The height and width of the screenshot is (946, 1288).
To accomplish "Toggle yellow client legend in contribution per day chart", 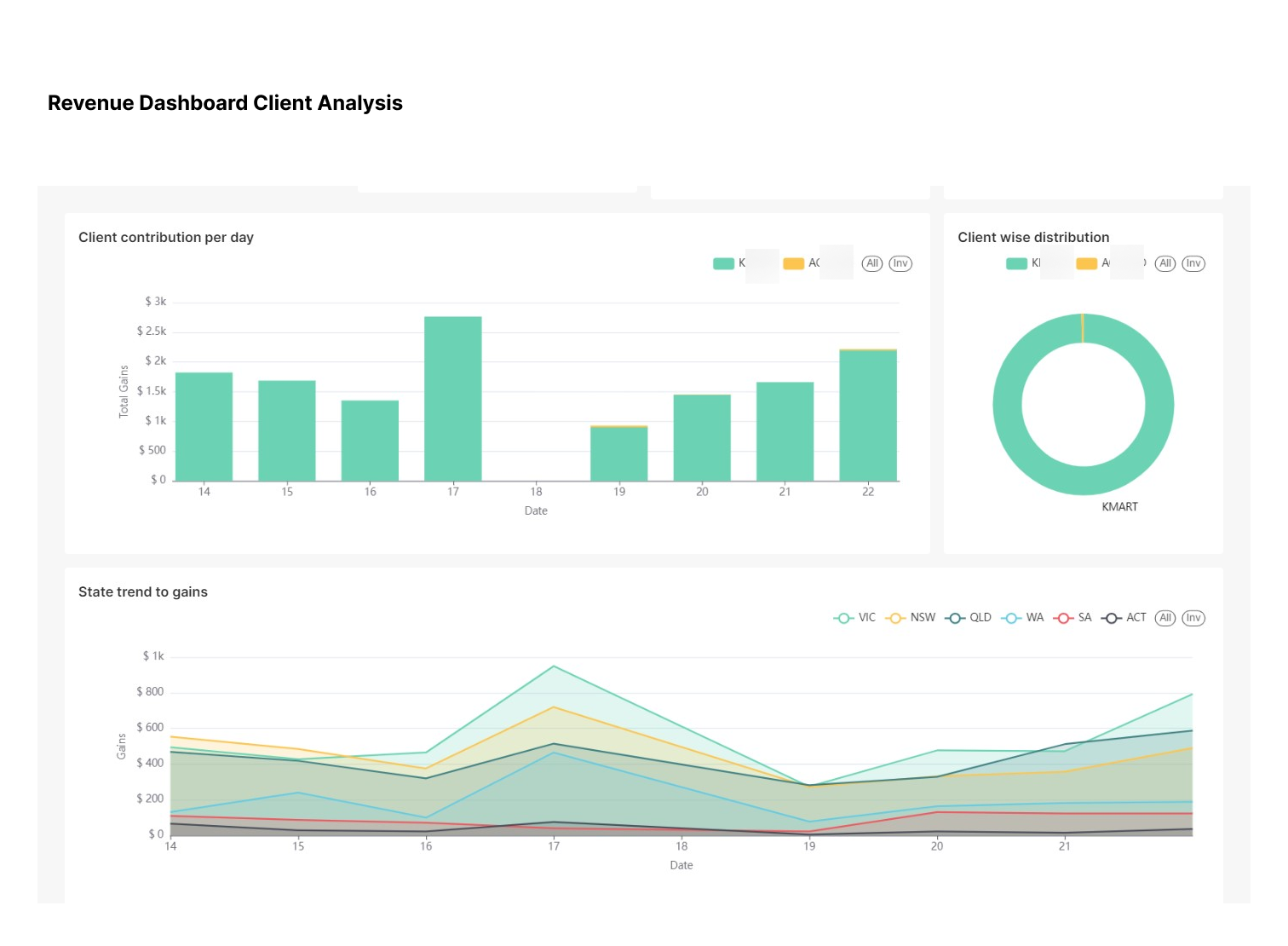I will (801, 263).
